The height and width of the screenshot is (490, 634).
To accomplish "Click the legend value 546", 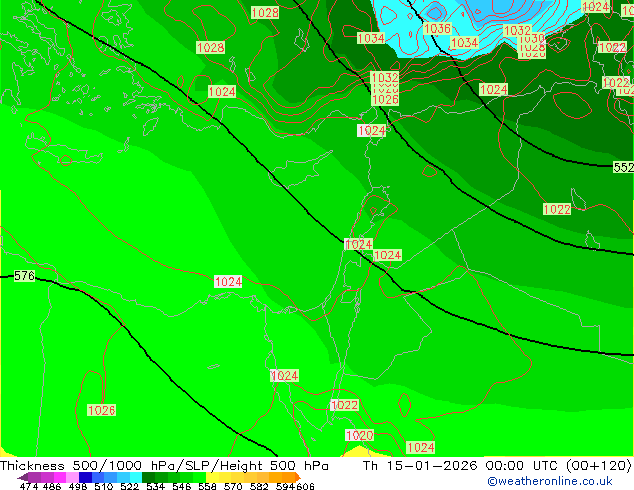I will tap(182, 486).
